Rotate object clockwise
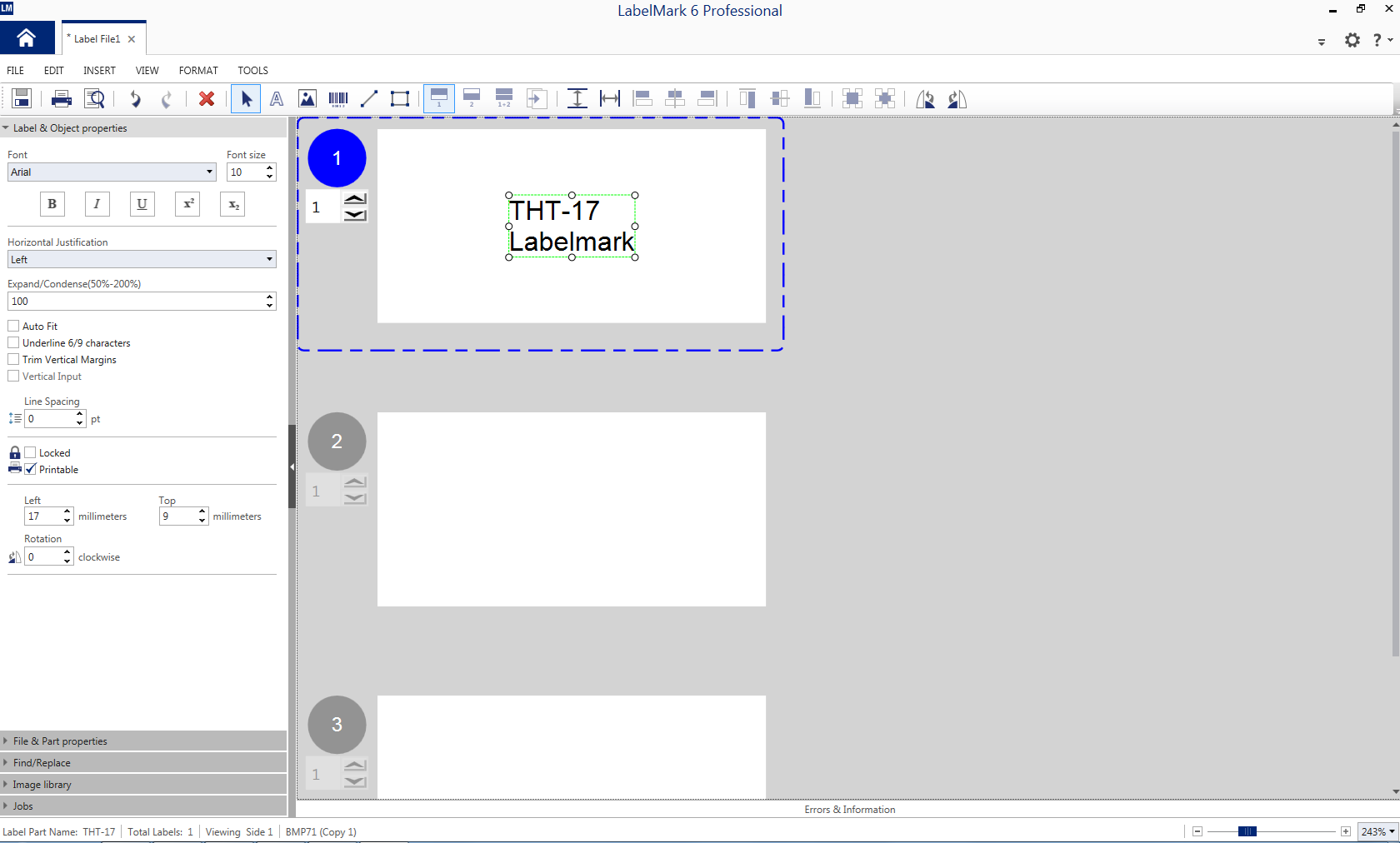Image resolution: width=1400 pixels, height=843 pixels. click(x=957, y=99)
